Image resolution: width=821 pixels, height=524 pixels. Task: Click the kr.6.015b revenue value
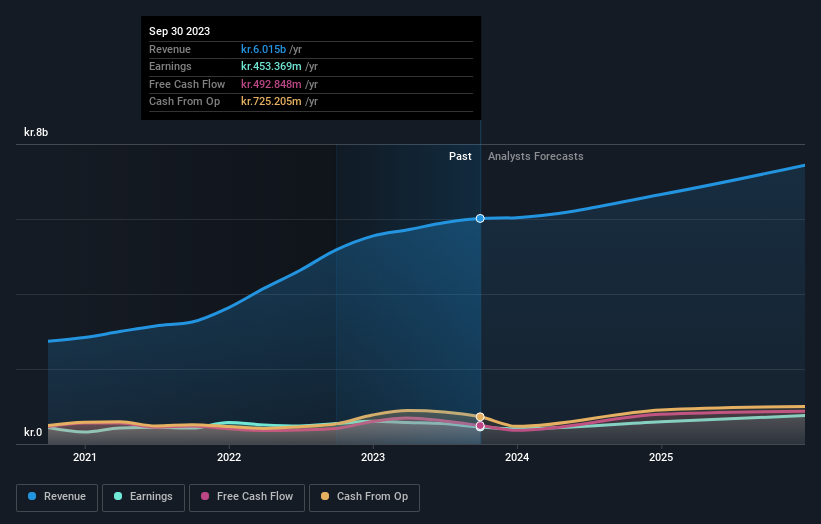(x=263, y=49)
